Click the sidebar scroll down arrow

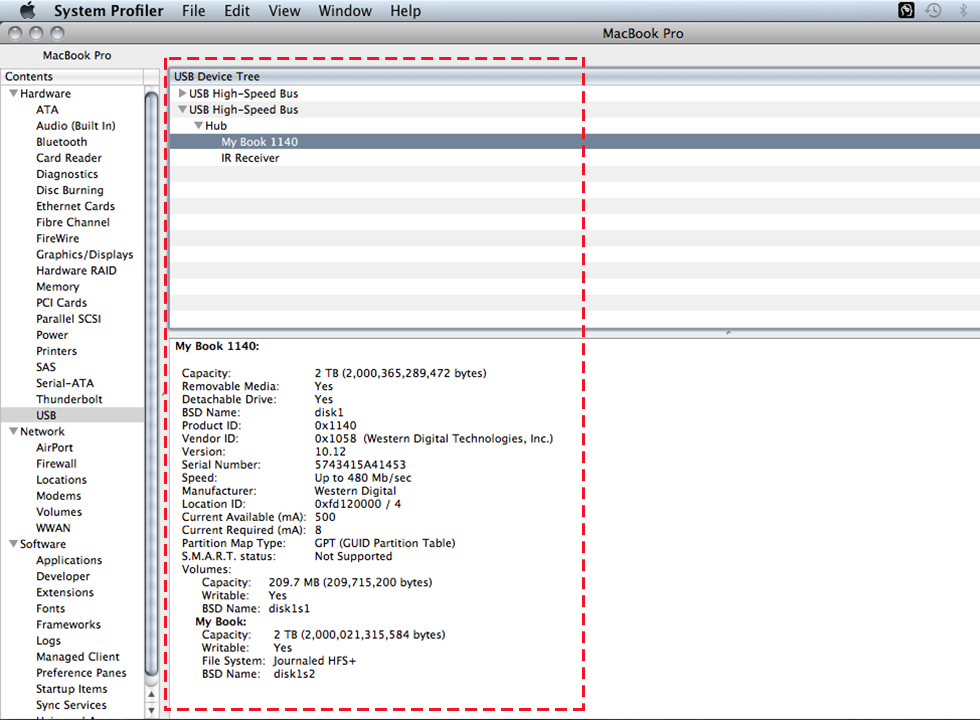pyautogui.click(x=151, y=711)
